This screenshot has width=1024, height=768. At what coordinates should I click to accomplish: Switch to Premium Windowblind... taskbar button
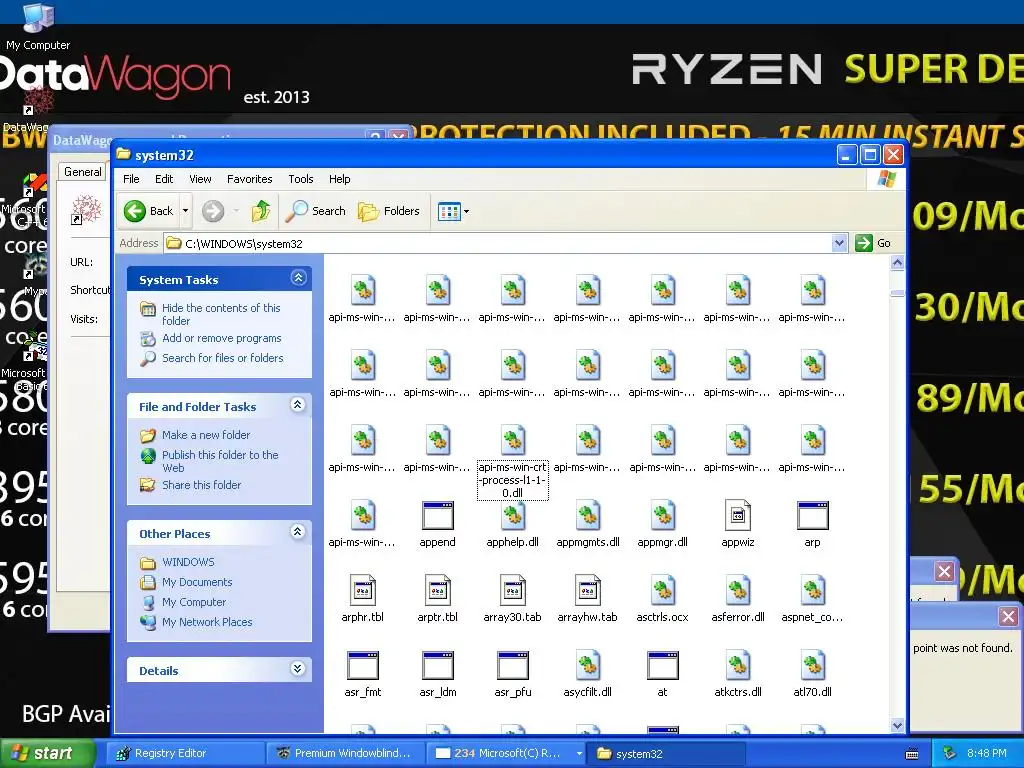(x=345, y=753)
